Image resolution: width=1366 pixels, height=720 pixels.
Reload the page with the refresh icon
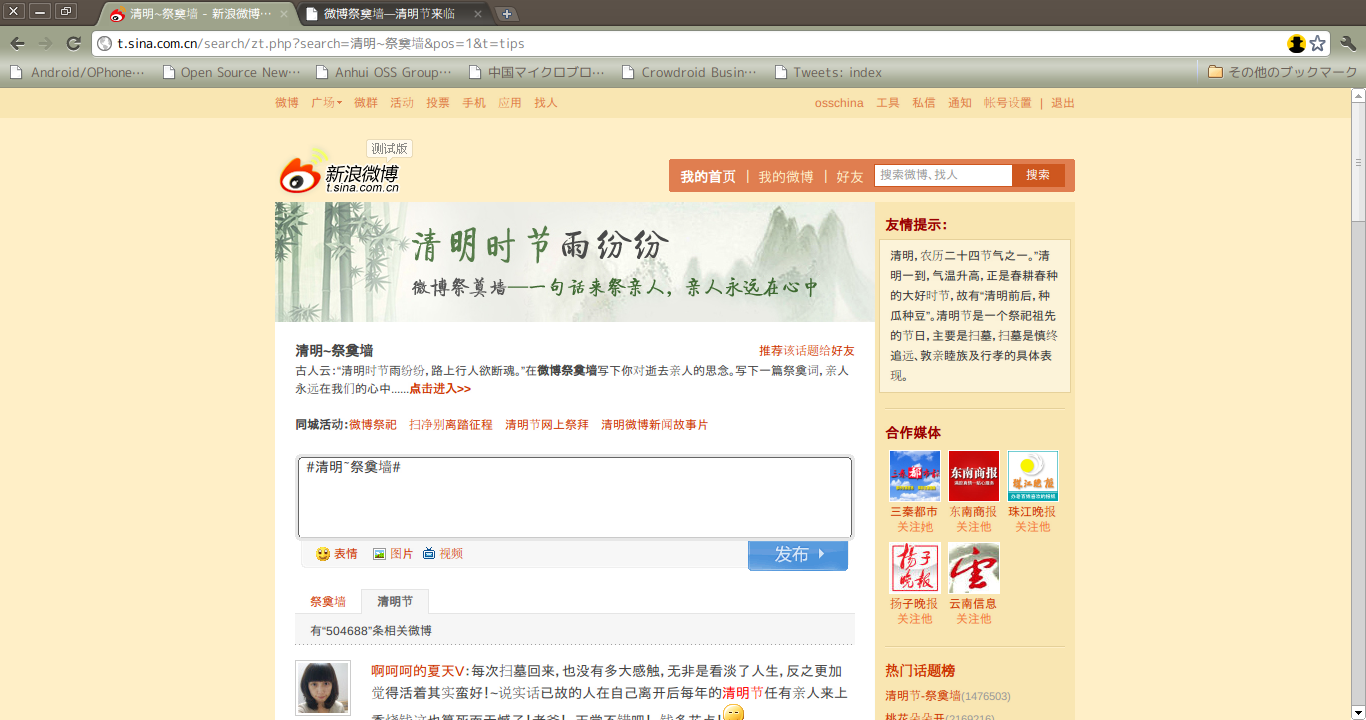click(x=73, y=43)
